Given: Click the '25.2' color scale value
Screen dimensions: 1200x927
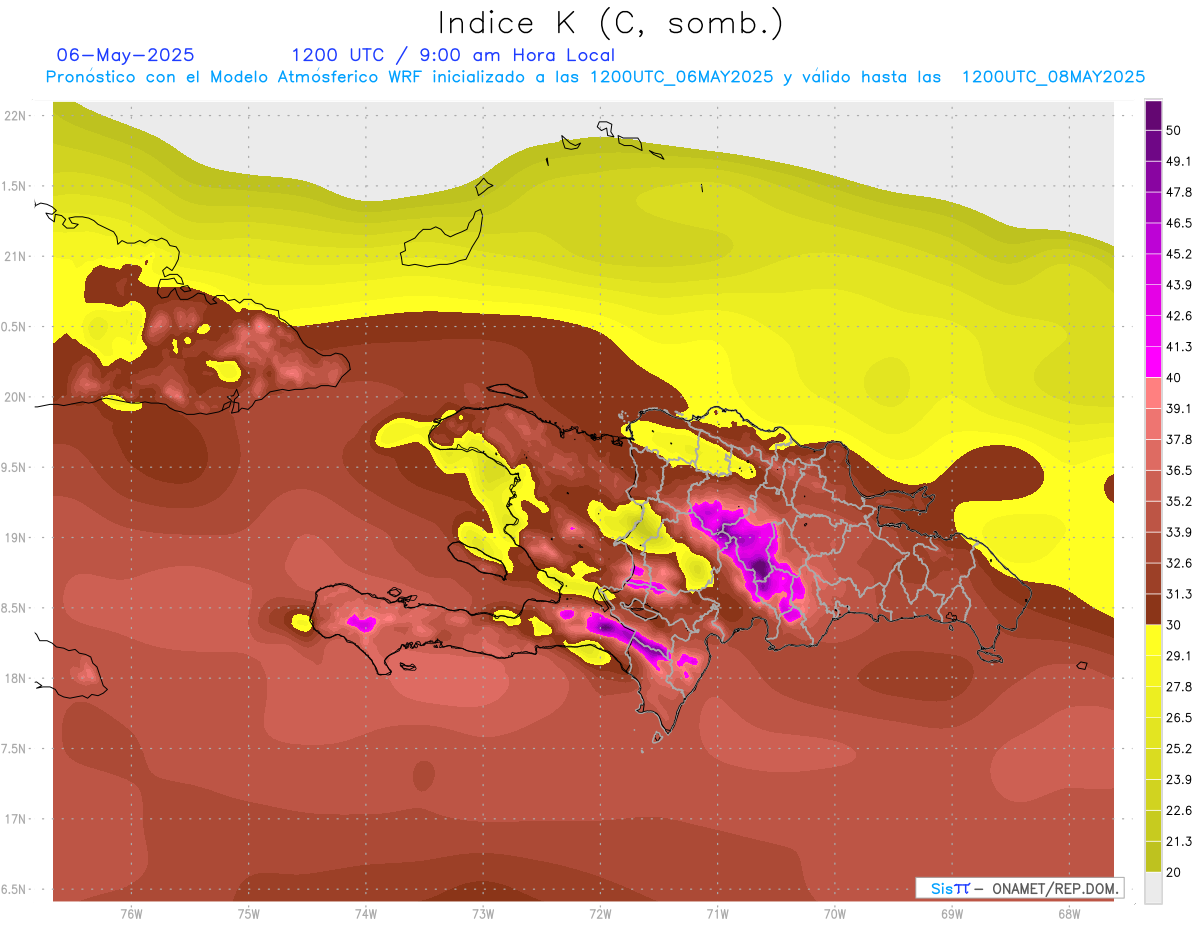Looking at the screenshot, I should pos(1179,748).
